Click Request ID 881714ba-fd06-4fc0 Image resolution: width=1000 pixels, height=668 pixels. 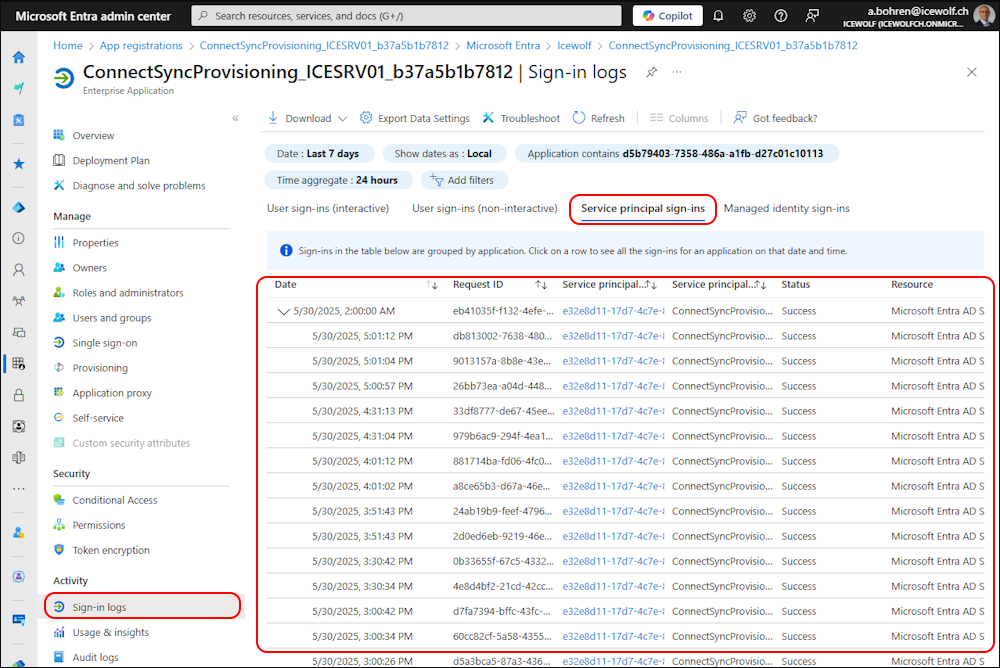(503, 461)
